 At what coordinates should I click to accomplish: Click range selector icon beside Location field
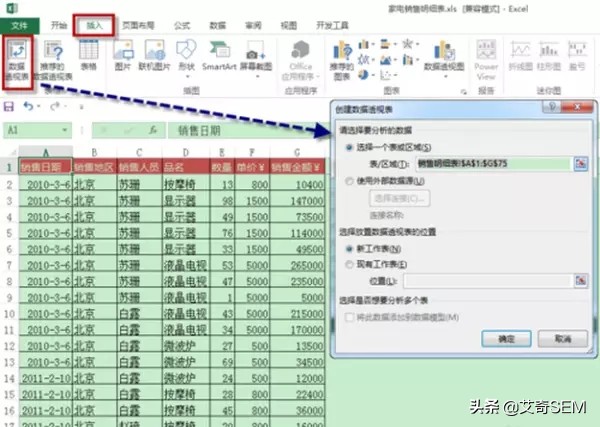[581, 281]
